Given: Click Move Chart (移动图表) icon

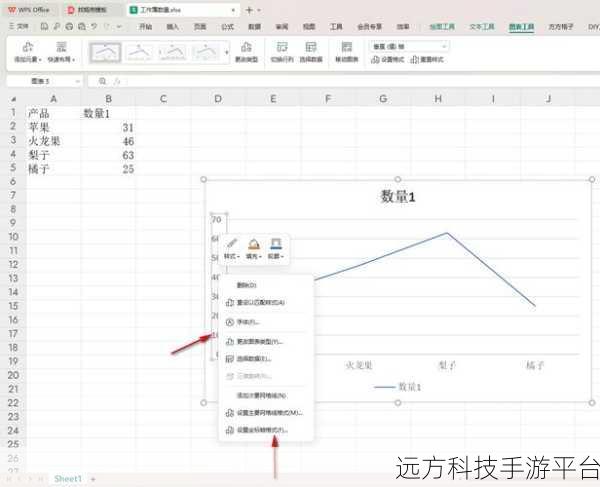Looking at the screenshot, I should pos(347,52).
